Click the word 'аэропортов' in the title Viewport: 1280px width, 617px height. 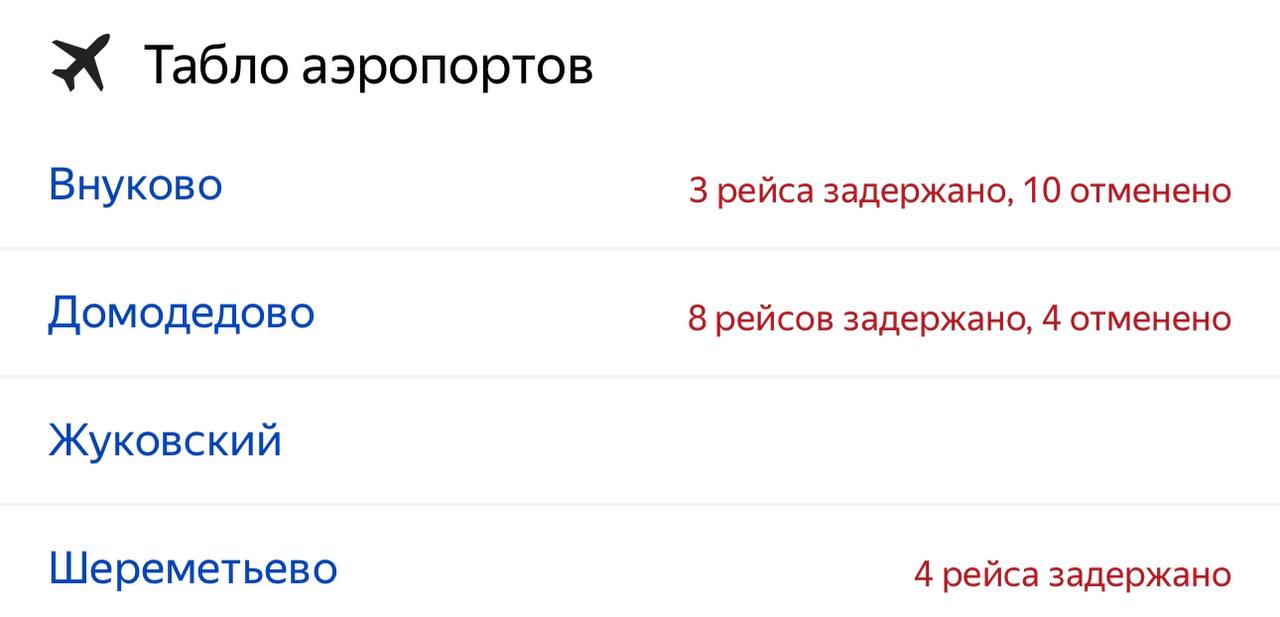(448, 66)
